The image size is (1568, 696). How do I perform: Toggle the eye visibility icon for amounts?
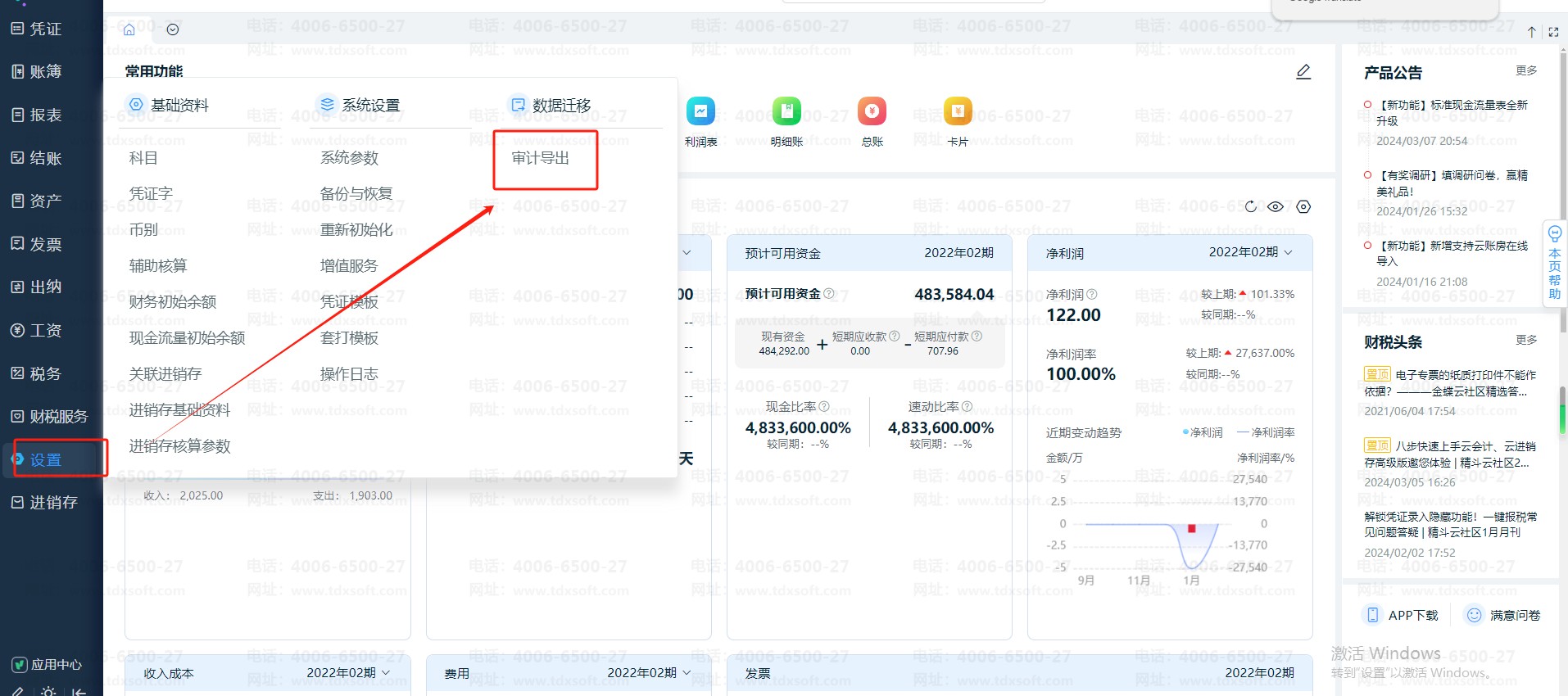tap(1276, 206)
